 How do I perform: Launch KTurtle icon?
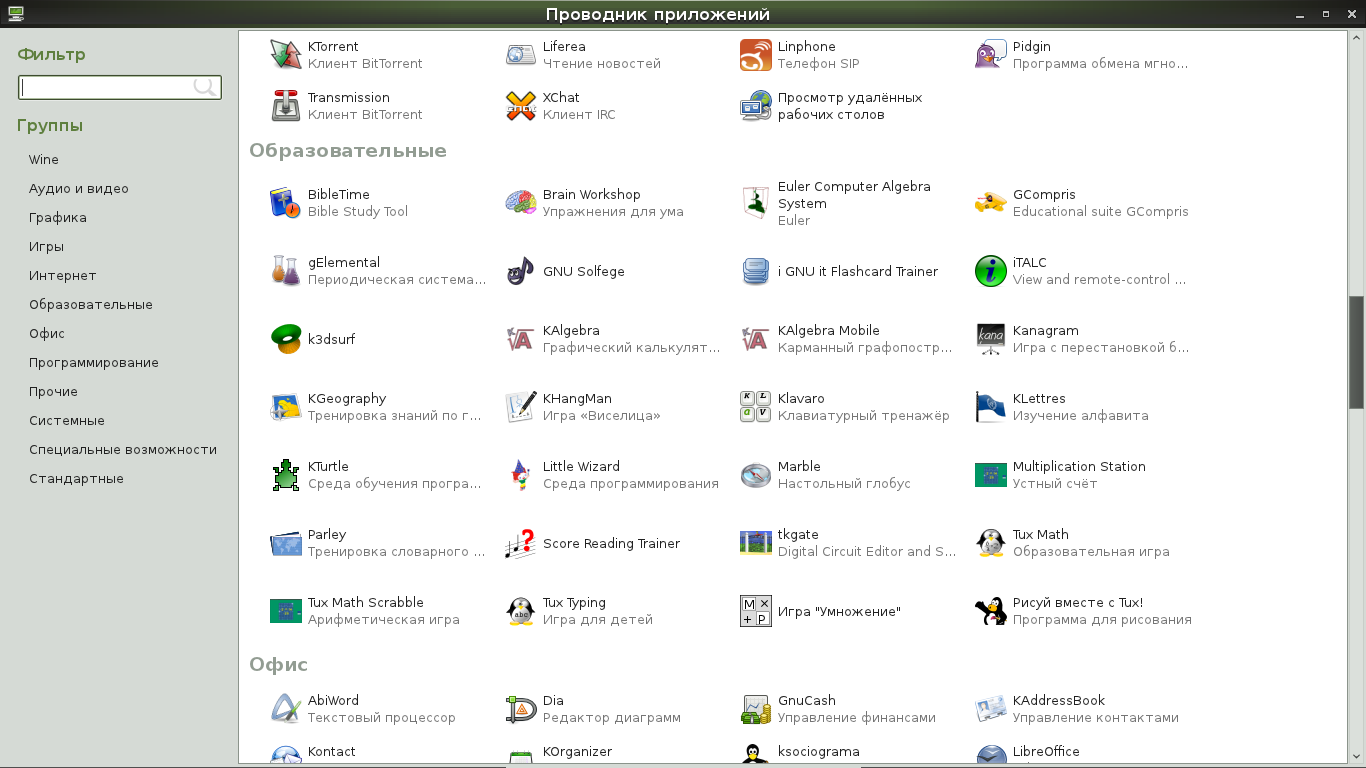(286, 475)
